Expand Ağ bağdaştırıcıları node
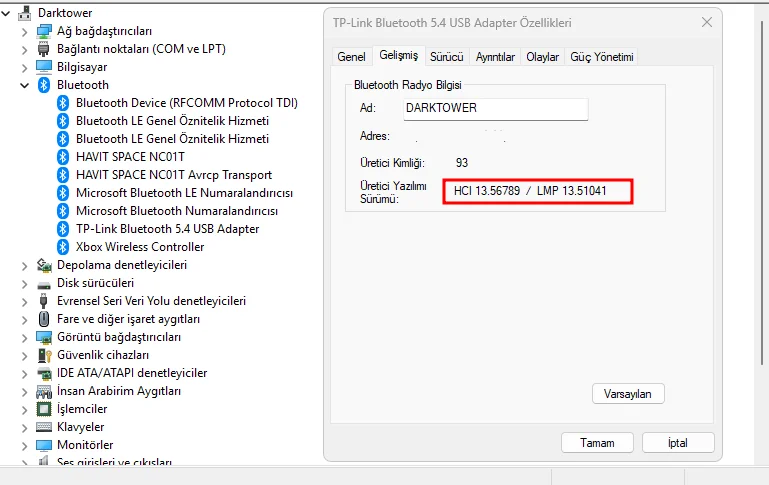The width and height of the screenshot is (769, 485). click(x=25, y=31)
